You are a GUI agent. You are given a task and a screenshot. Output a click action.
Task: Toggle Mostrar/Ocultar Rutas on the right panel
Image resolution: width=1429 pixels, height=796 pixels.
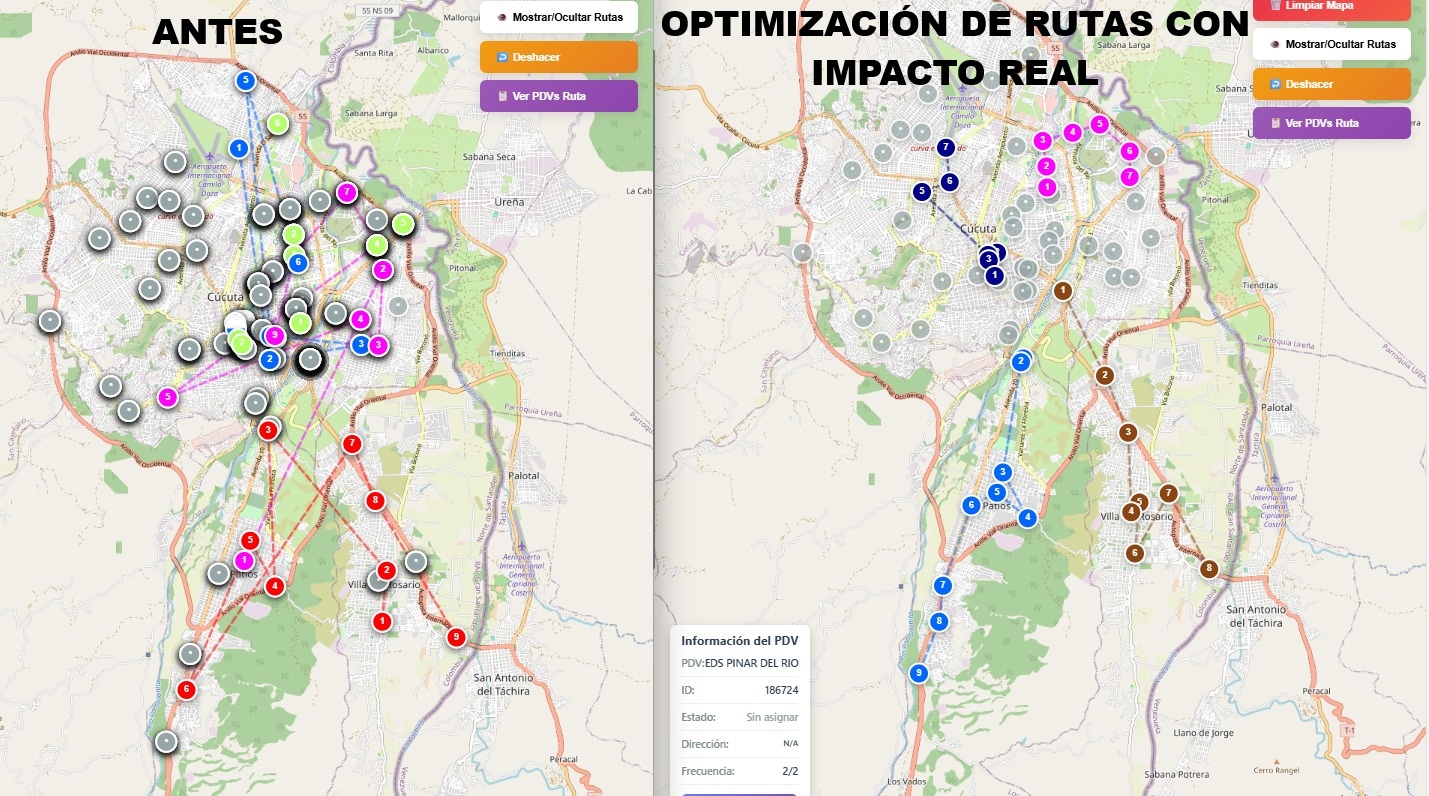1331,44
